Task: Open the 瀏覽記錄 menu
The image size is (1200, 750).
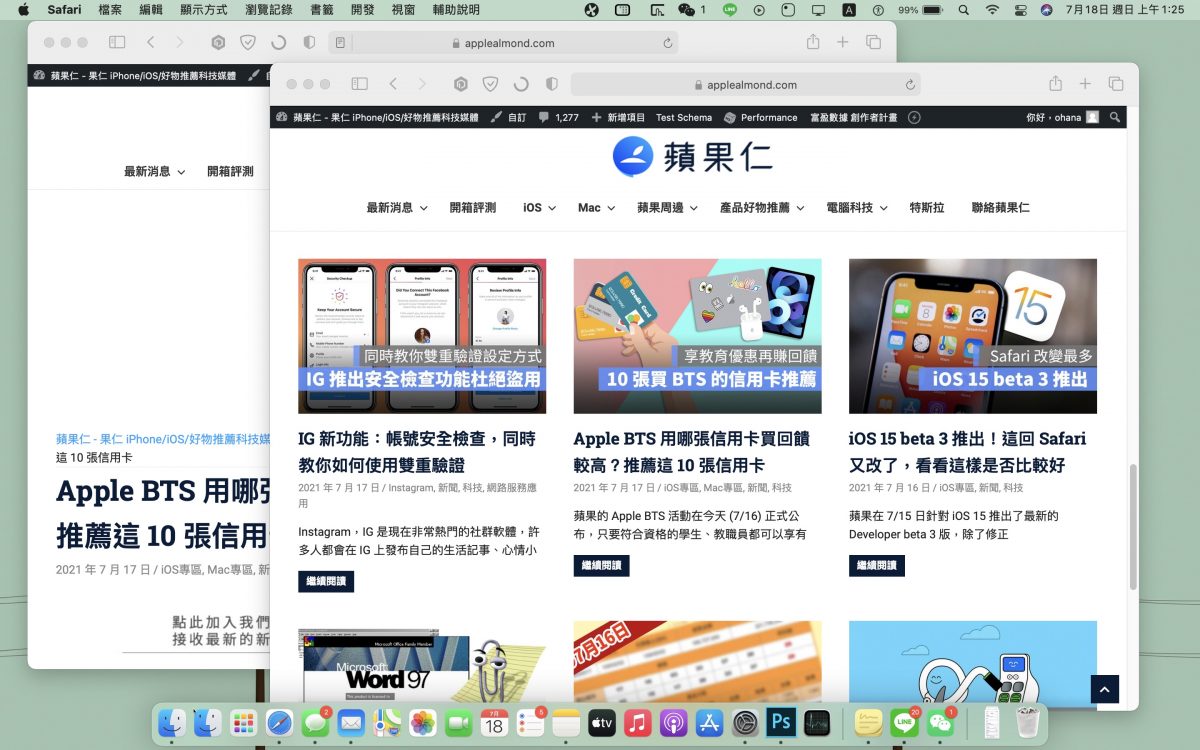Action: click(x=269, y=10)
